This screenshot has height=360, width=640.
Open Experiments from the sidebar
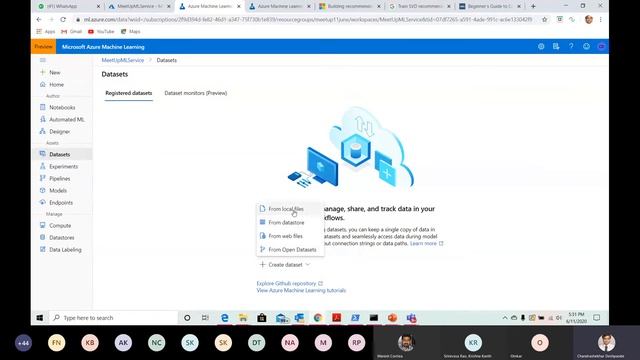pos(62,167)
